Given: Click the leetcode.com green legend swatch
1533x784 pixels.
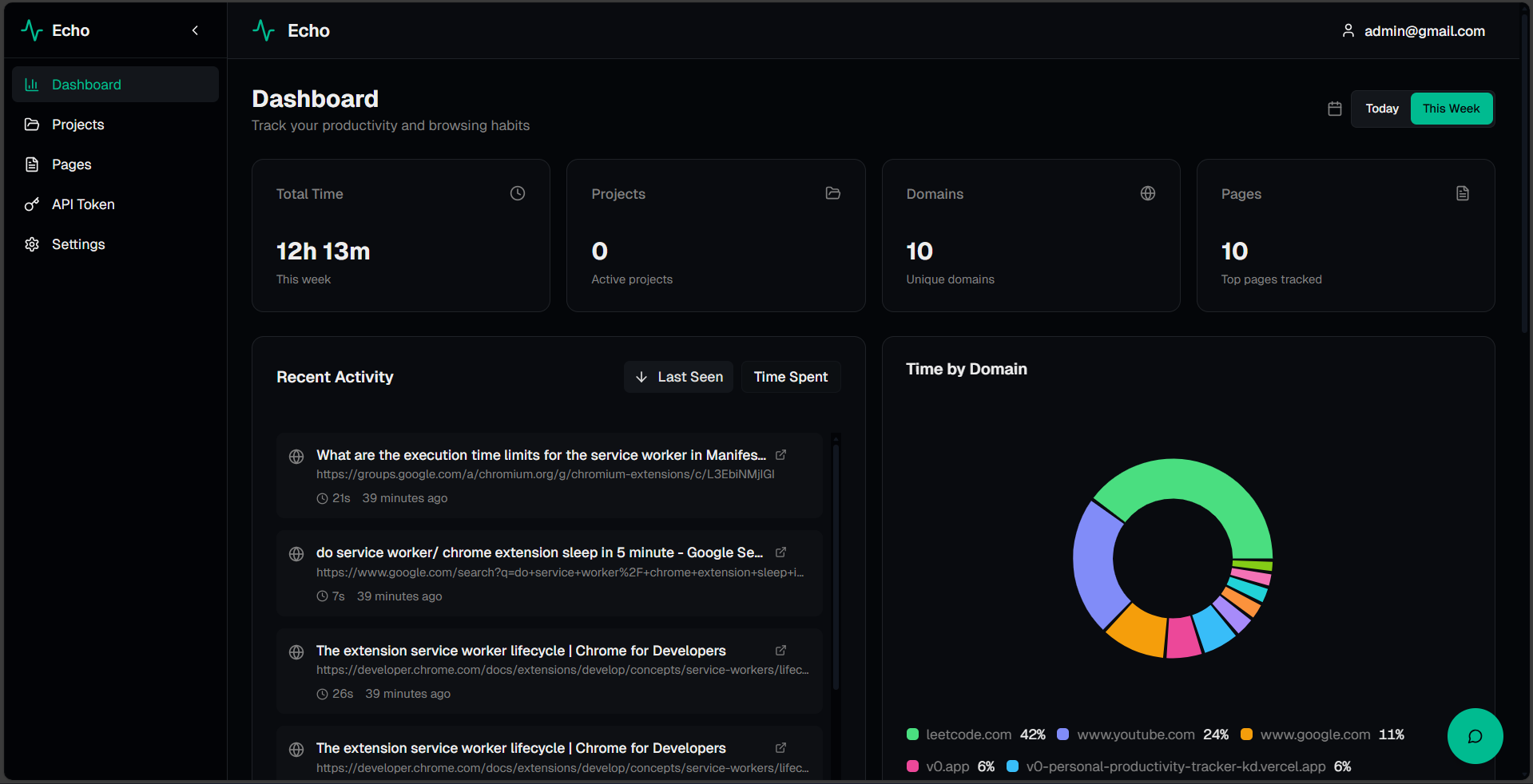Looking at the screenshot, I should [x=911, y=735].
